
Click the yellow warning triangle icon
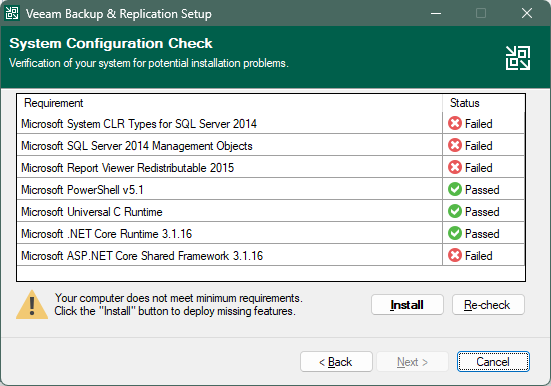coord(32,305)
